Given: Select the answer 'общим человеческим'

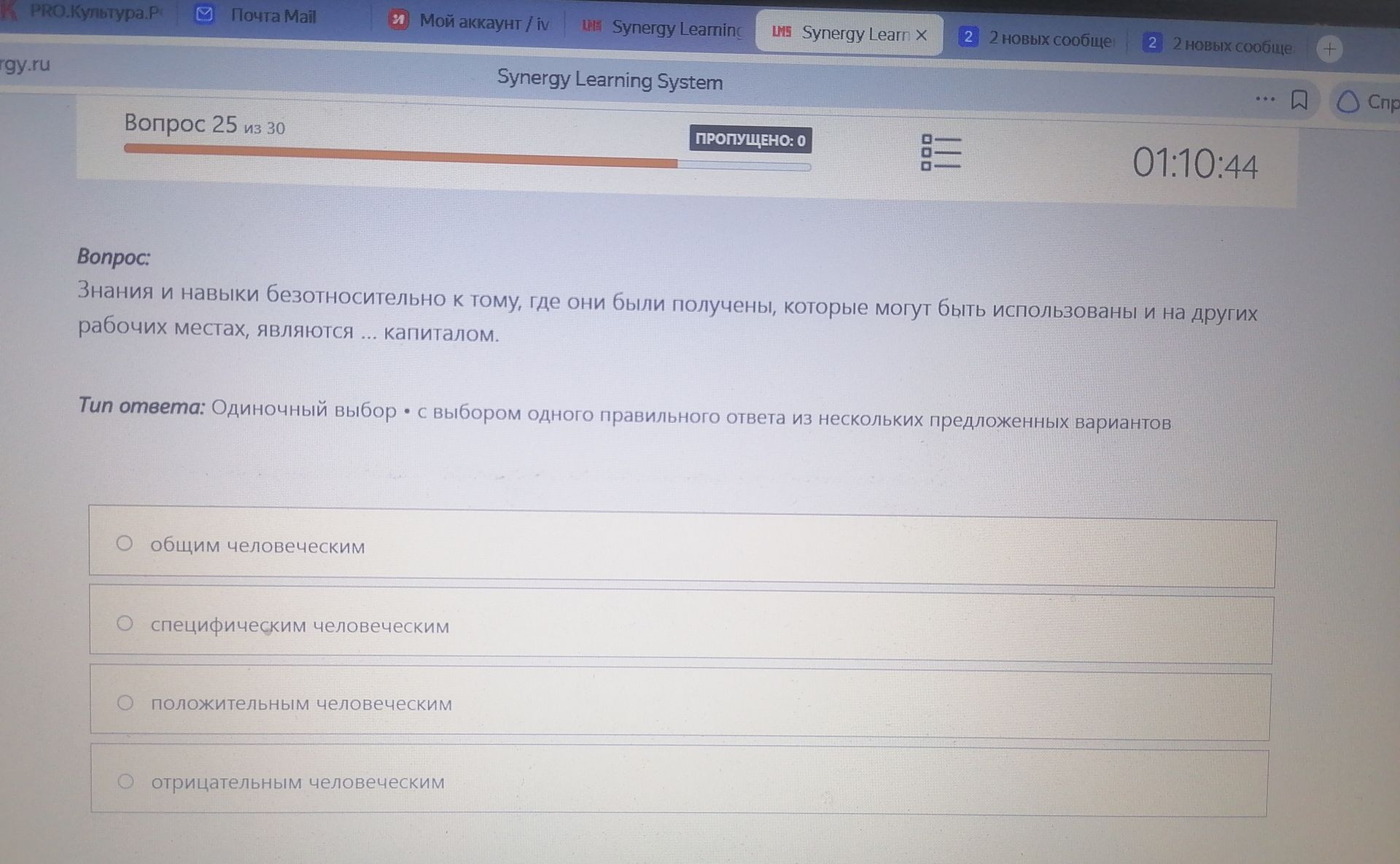Looking at the screenshot, I should [x=682, y=546].
